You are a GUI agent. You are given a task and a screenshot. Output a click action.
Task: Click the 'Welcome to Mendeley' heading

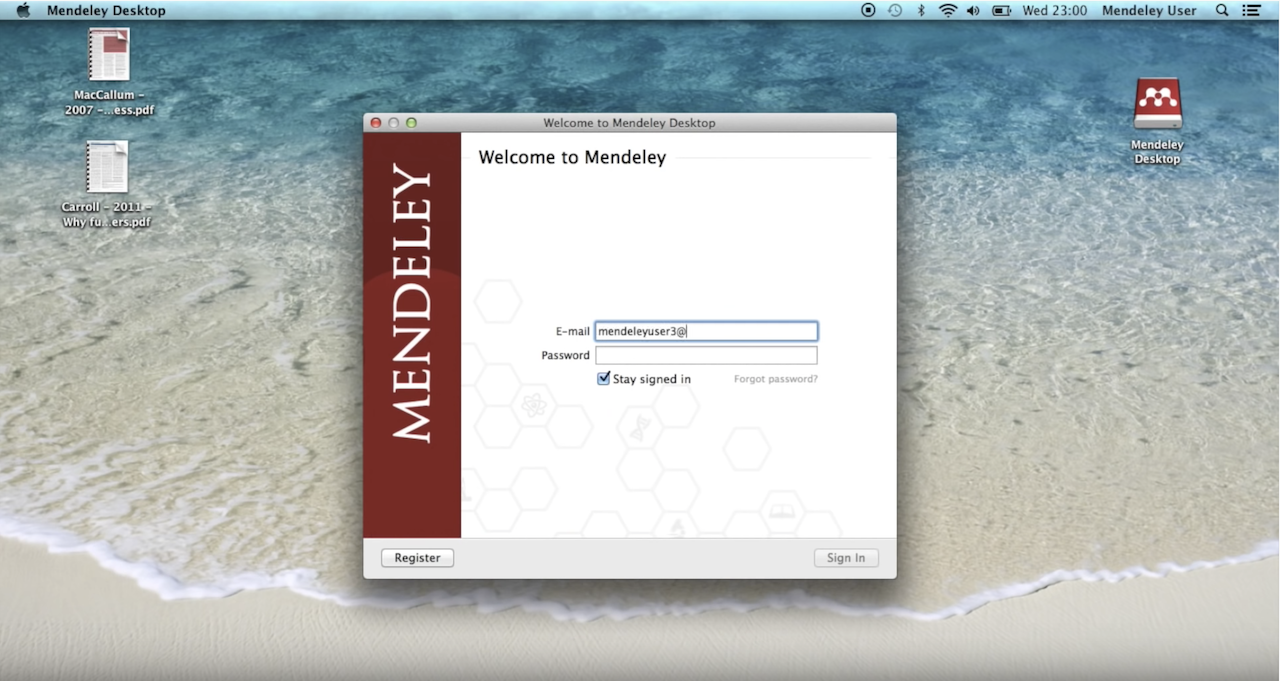[x=572, y=158]
